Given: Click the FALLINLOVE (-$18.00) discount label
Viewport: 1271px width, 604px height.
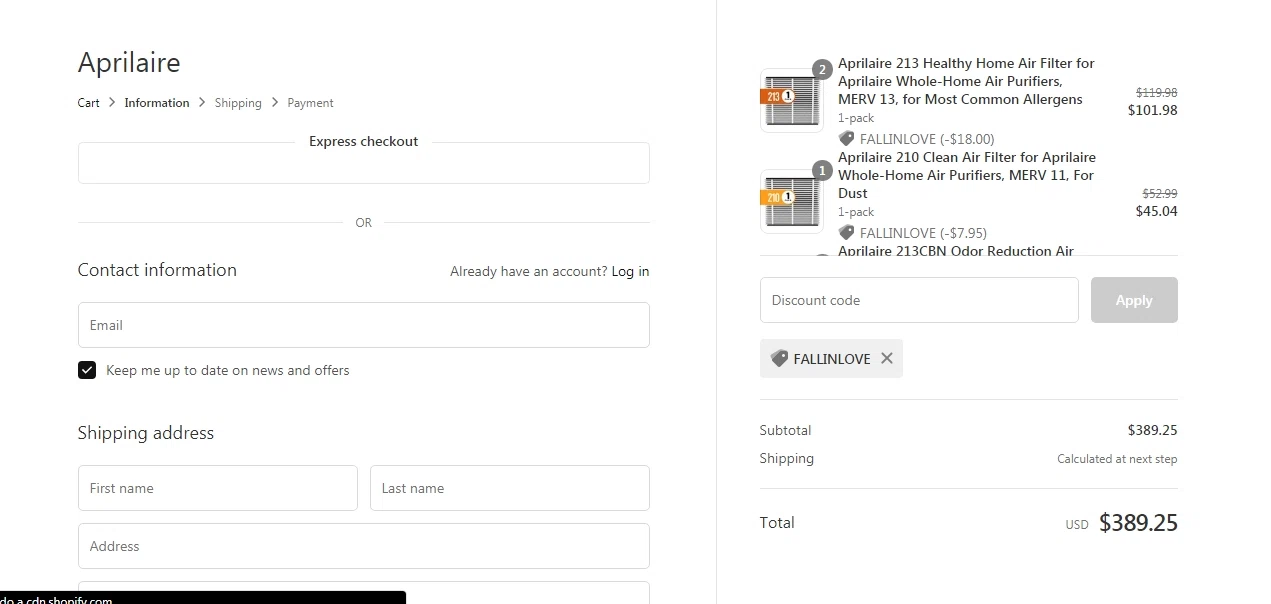Looking at the screenshot, I should click(x=927, y=139).
